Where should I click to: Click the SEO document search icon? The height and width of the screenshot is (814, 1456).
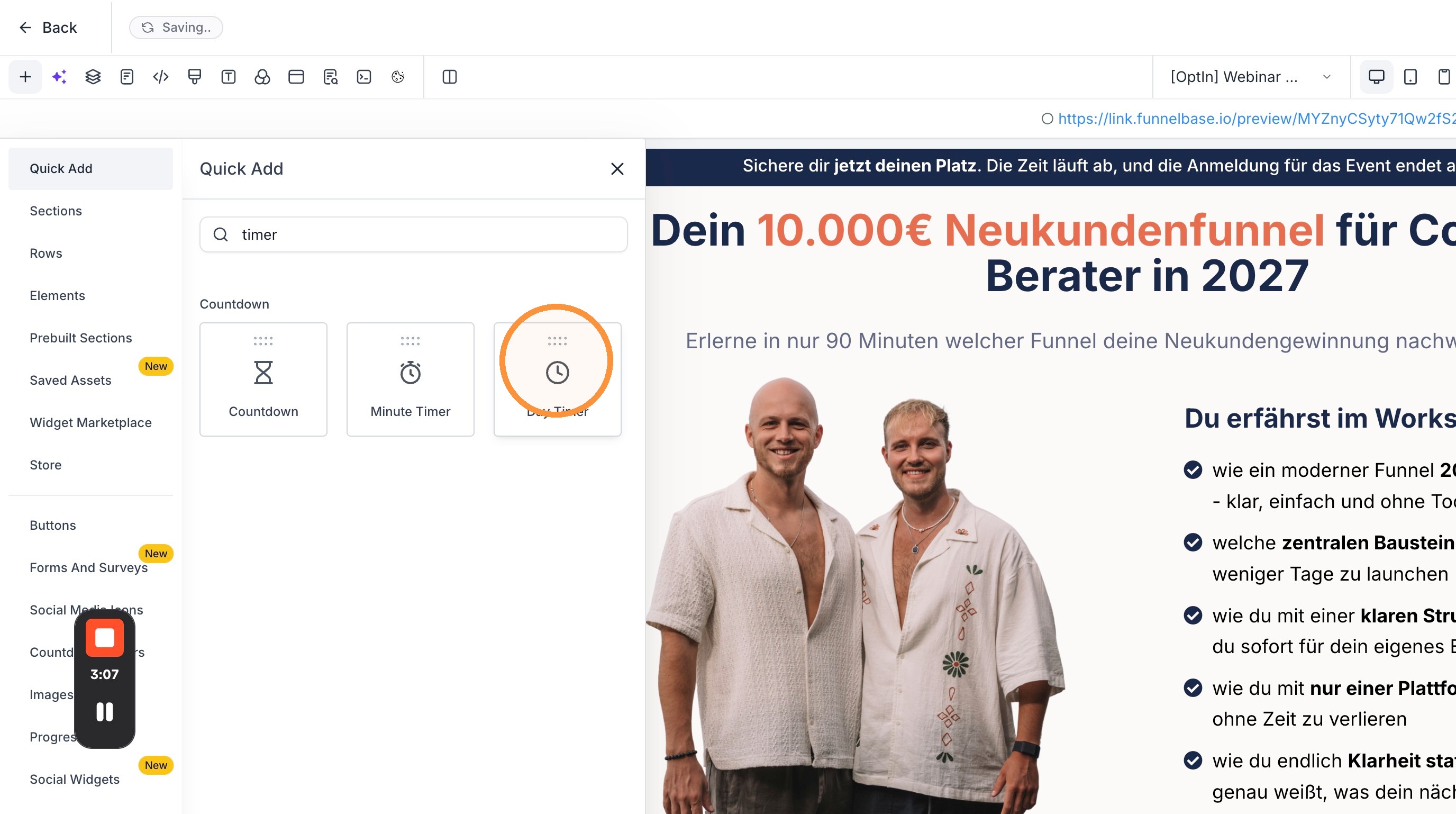(x=330, y=77)
